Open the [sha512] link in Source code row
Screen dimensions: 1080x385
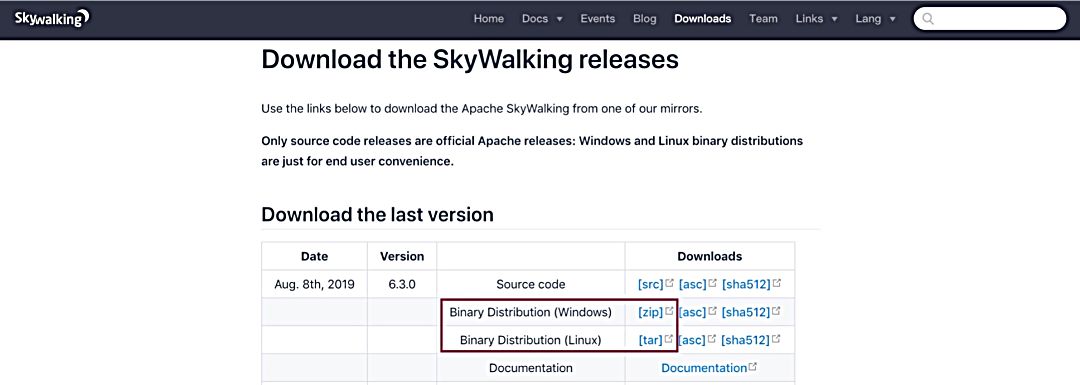[746, 284]
